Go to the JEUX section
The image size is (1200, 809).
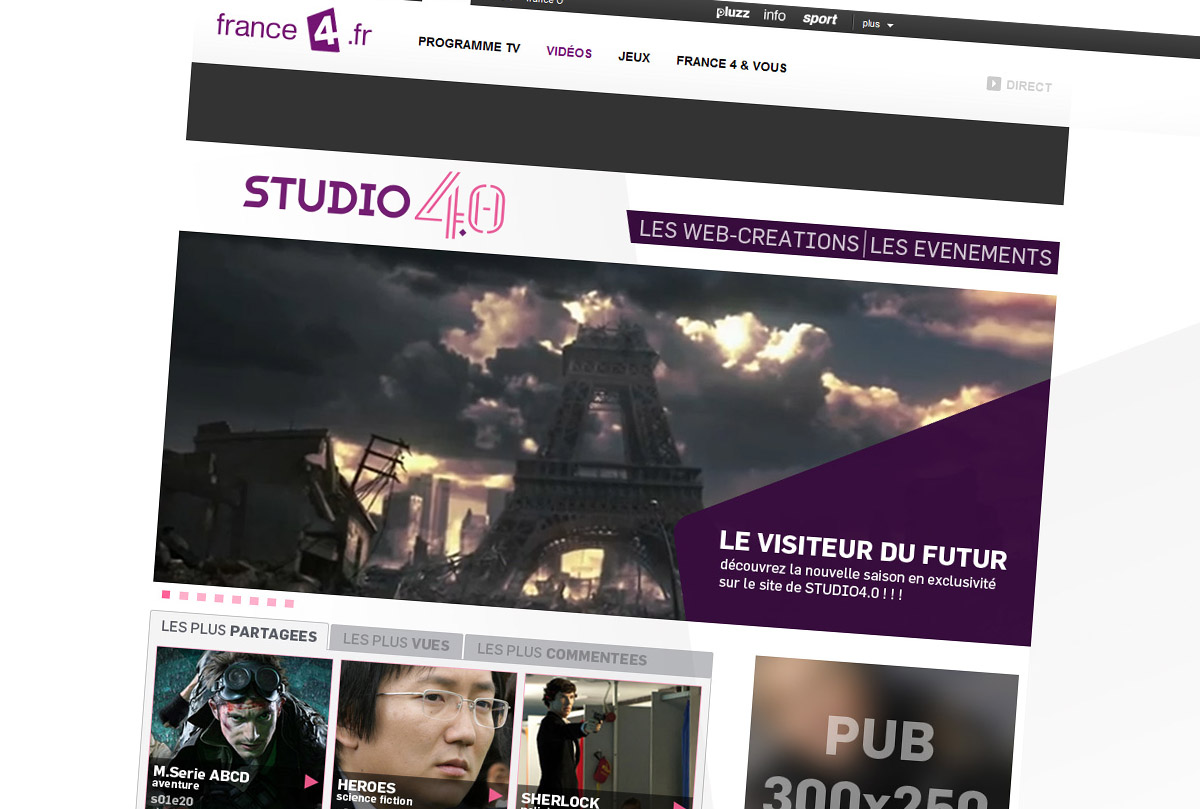(x=634, y=57)
